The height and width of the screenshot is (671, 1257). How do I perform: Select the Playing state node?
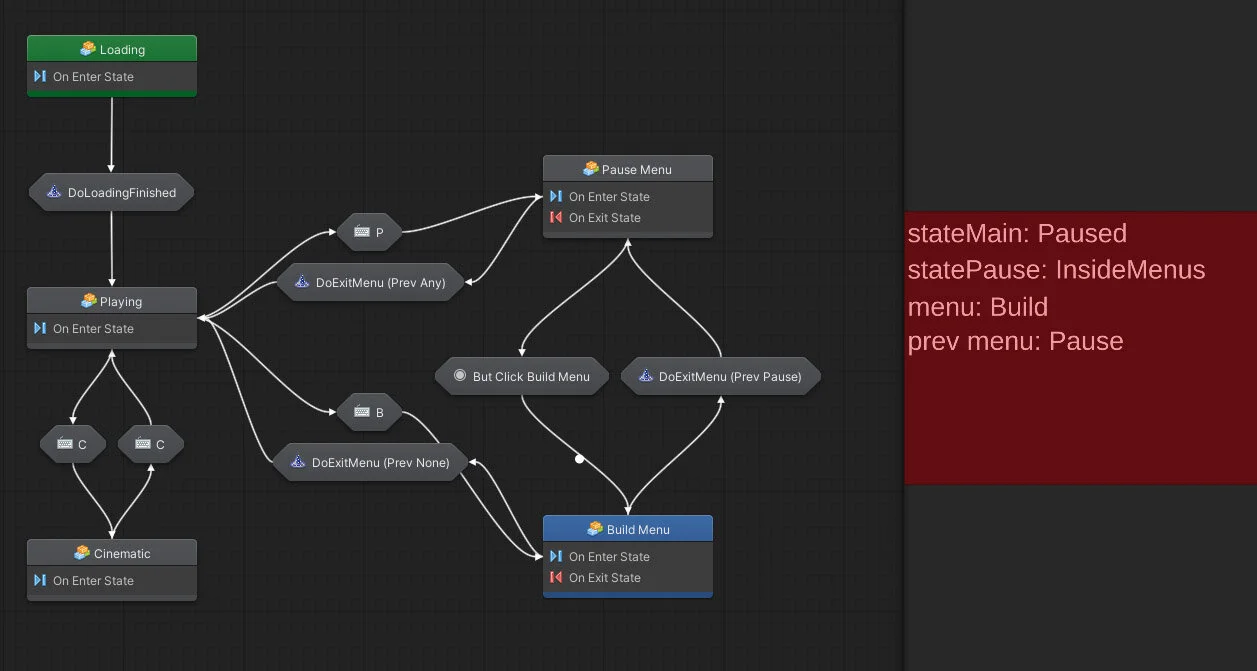pyautogui.click(x=111, y=313)
